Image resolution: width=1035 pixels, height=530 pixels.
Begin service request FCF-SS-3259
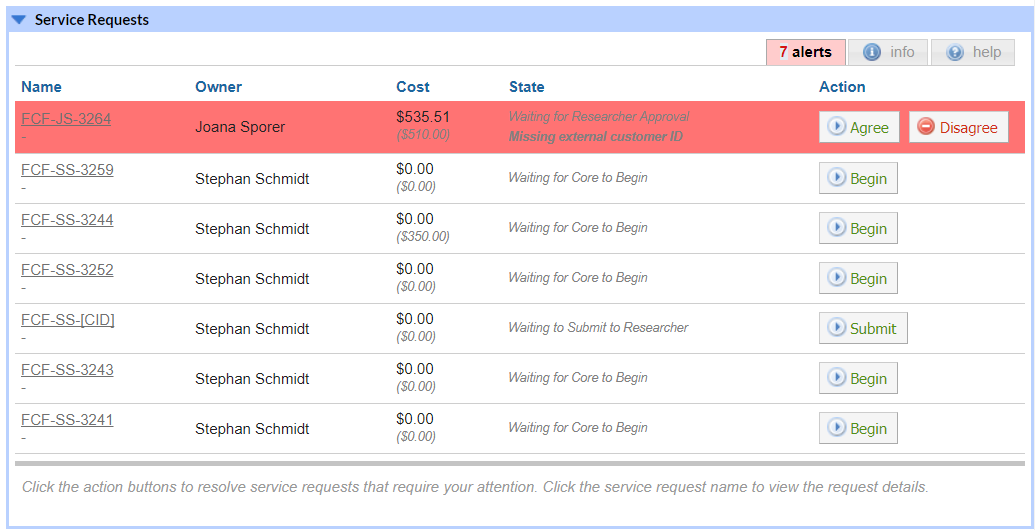point(858,178)
